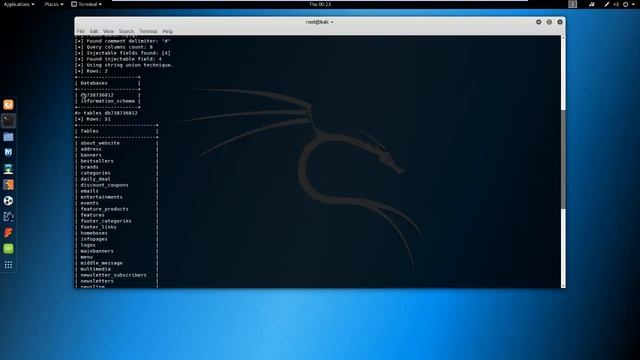The width and height of the screenshot is (640, 360).
Task: Click the Injectable fields found line
Action: coord(123,53)
